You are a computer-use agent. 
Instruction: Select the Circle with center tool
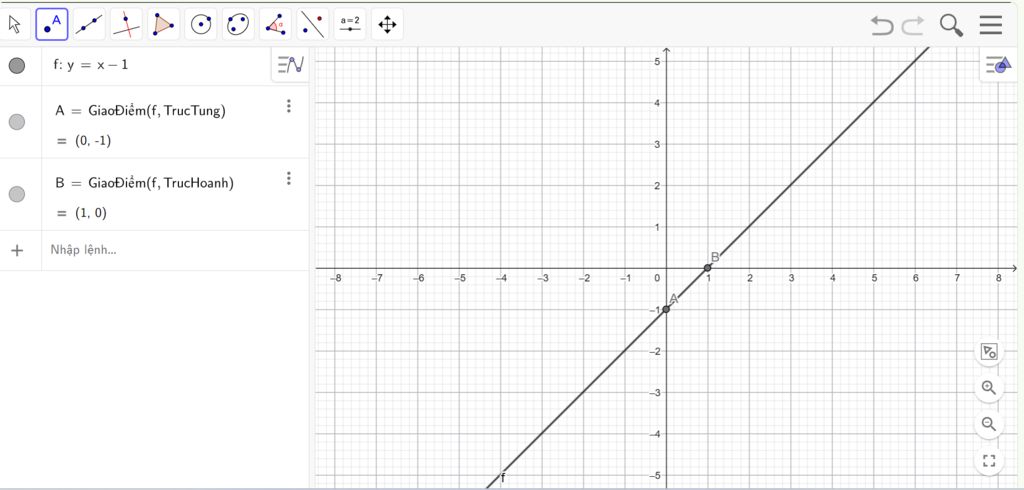(201, 25)
